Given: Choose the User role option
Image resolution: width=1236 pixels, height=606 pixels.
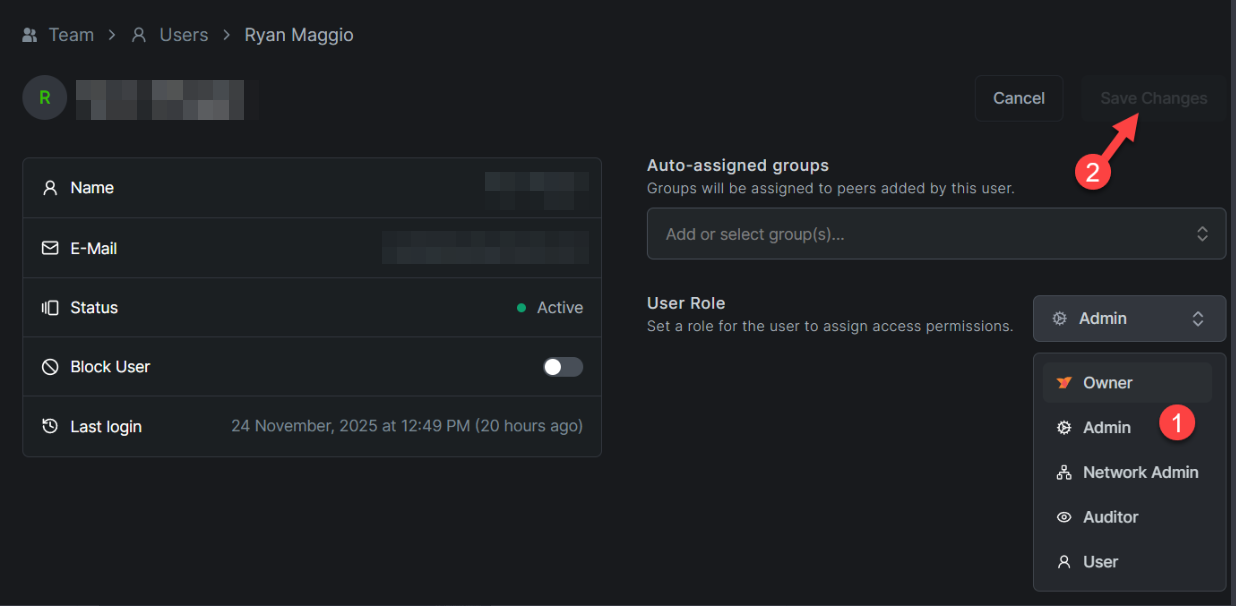Looking at the screenshot, I should click(1100, 562).
